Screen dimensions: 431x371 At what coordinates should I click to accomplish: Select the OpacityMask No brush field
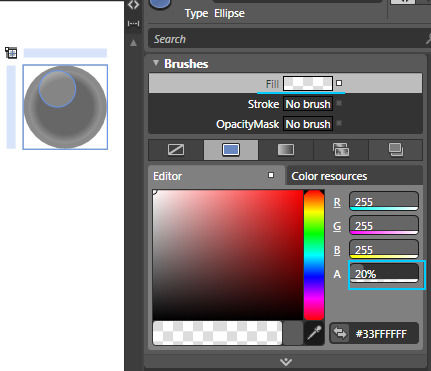(308, 124)
